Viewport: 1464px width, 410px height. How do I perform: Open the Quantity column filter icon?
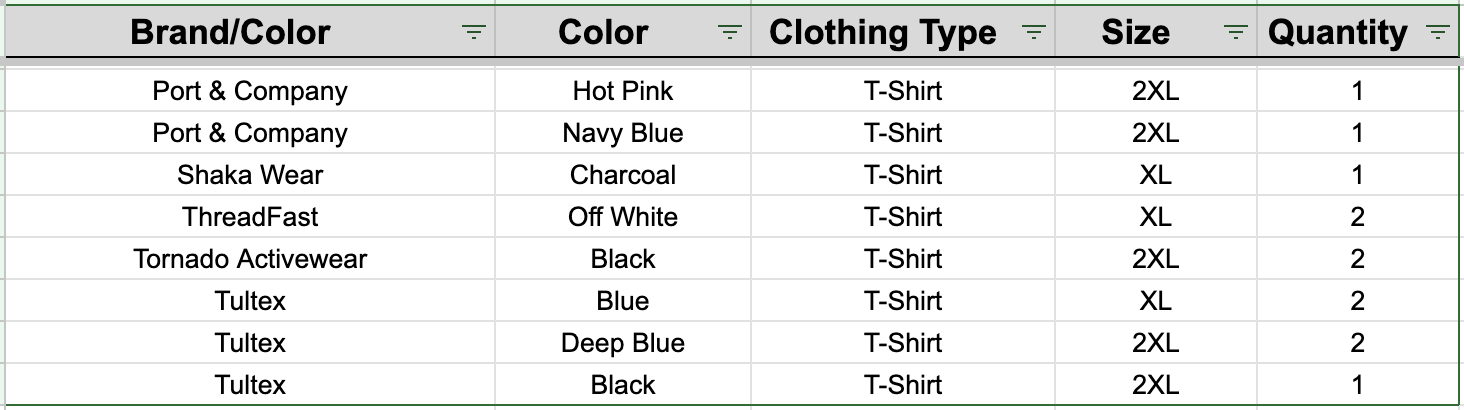pyautogui.click(x=1438, y=33)
